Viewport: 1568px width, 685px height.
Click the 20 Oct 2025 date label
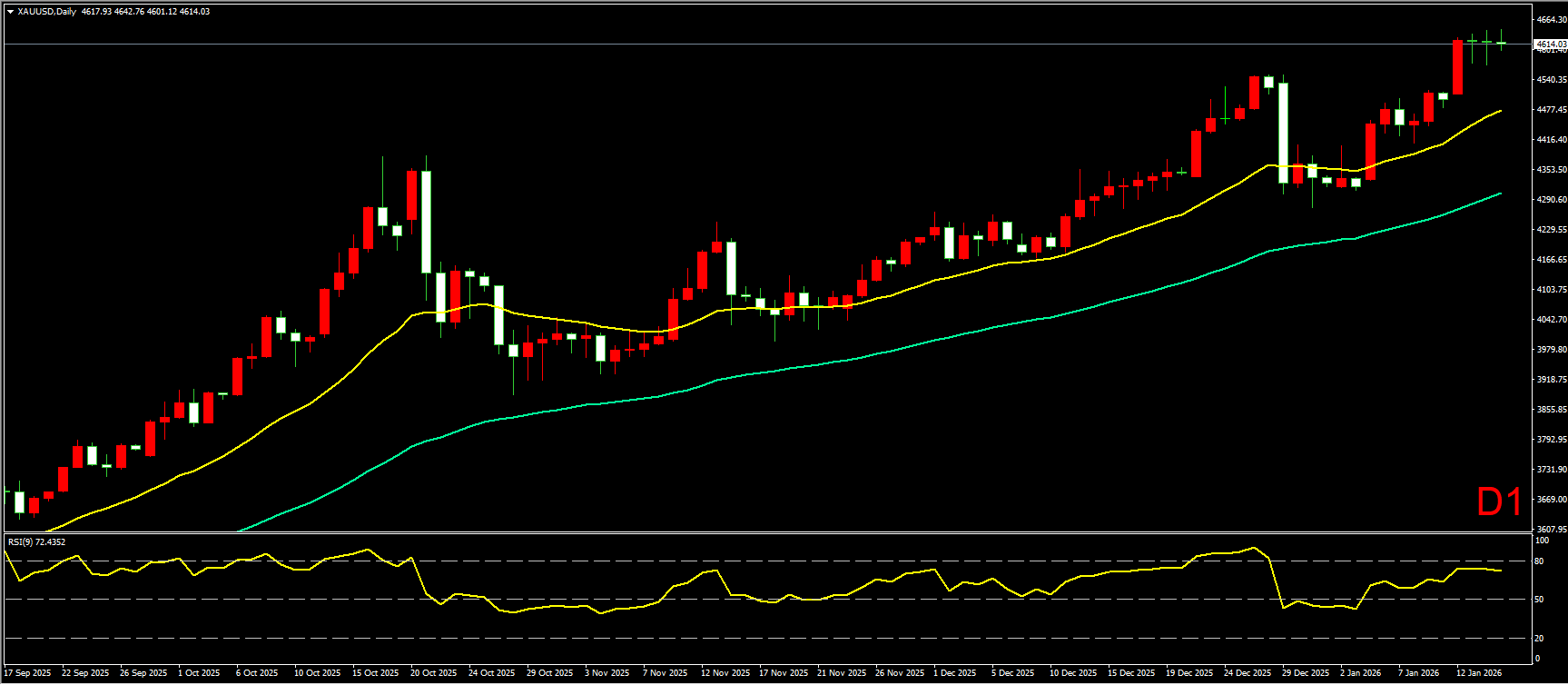[x=433, y=673]
